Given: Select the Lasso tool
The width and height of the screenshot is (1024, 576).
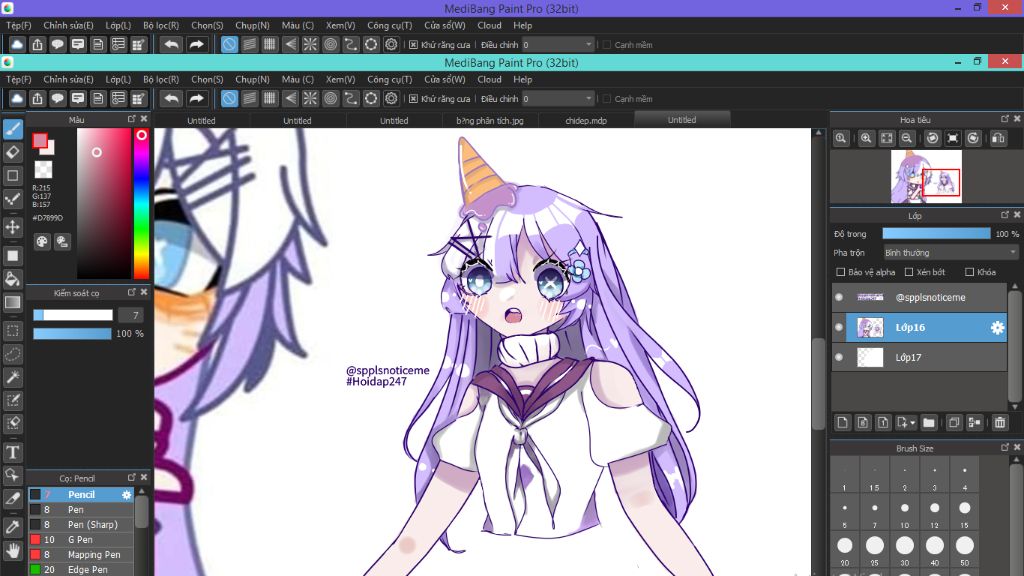Looking at the screenshot, I should click(x=12, y=354).
